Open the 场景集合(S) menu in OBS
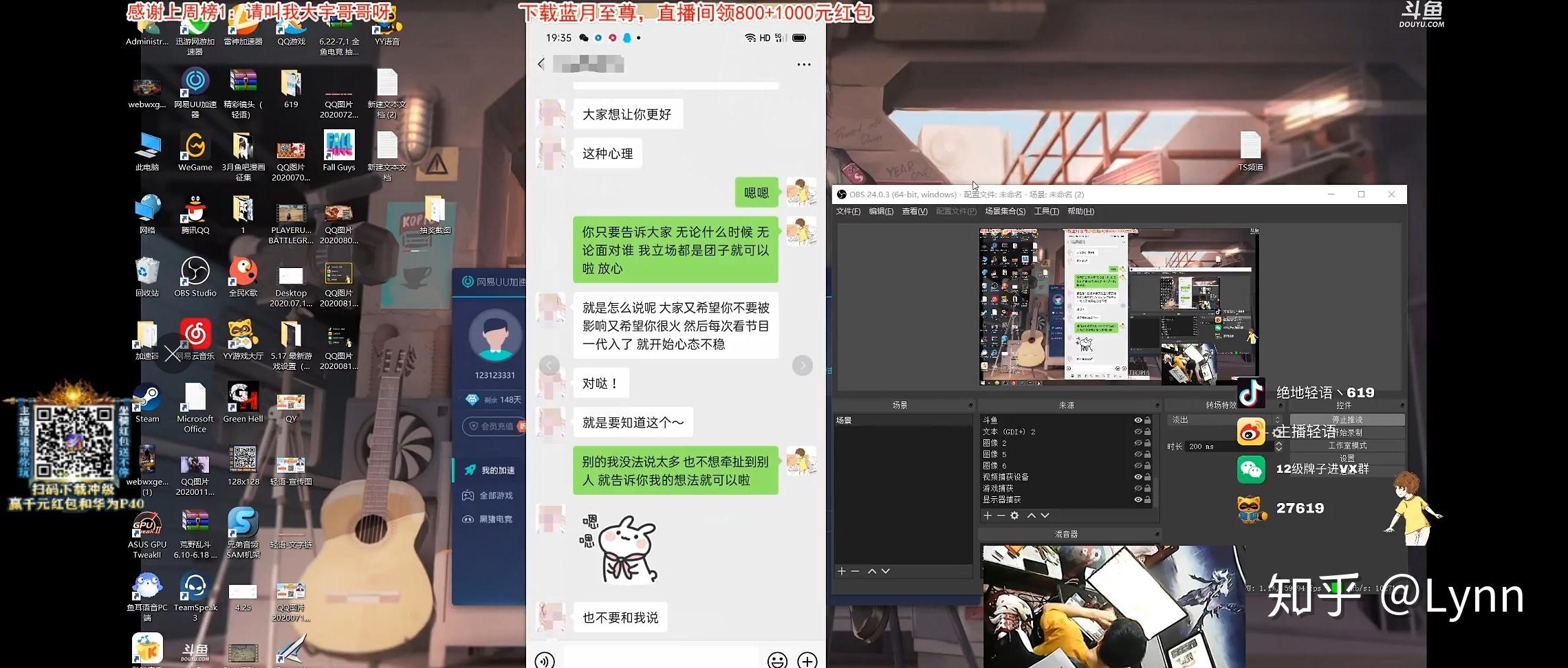Screen dimensions: 1568x668 tap(1005, 211)
